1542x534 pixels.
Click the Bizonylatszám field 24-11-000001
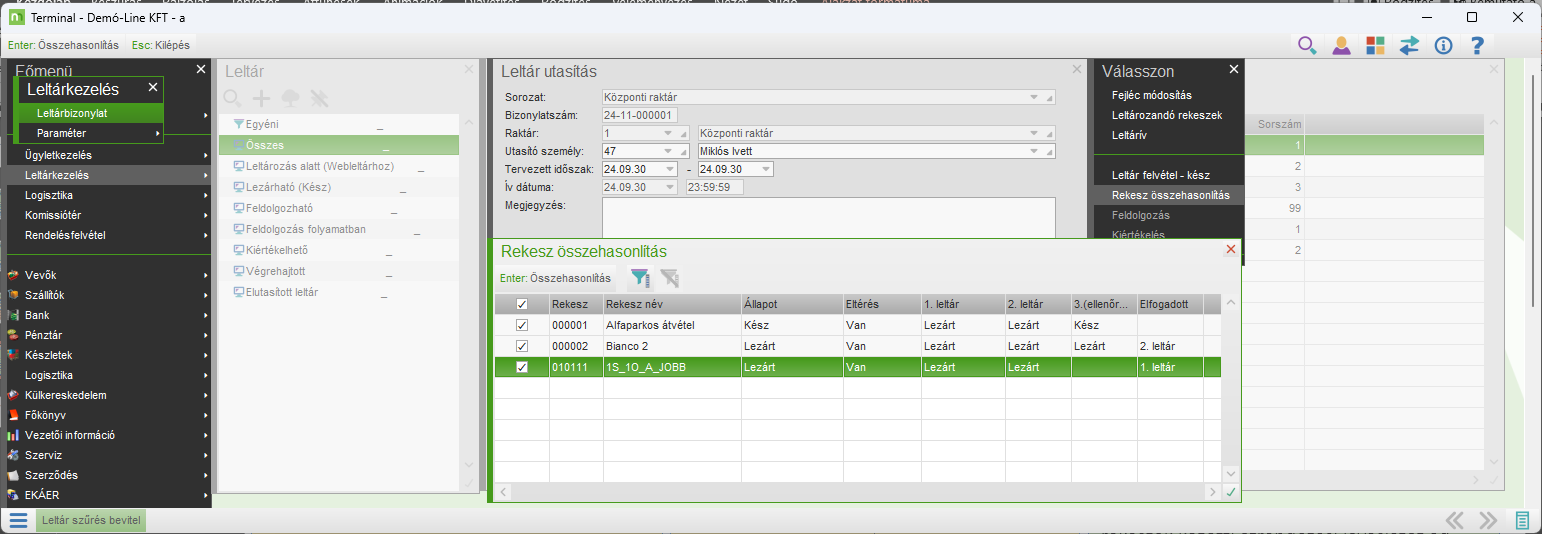tap(640, 115)
